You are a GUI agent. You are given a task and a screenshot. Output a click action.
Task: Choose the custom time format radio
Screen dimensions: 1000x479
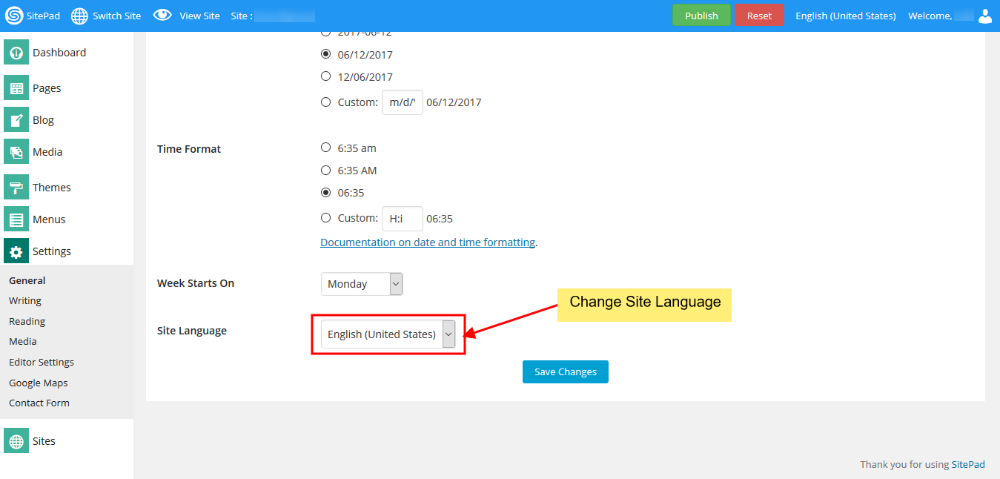(326, 218)
